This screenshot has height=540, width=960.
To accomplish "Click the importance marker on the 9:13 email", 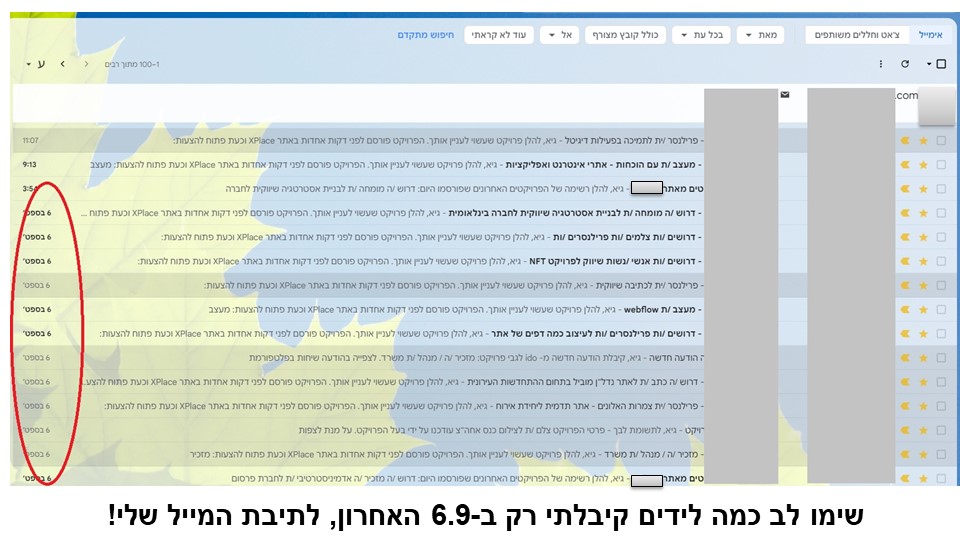I will click(x=906, y=165).
